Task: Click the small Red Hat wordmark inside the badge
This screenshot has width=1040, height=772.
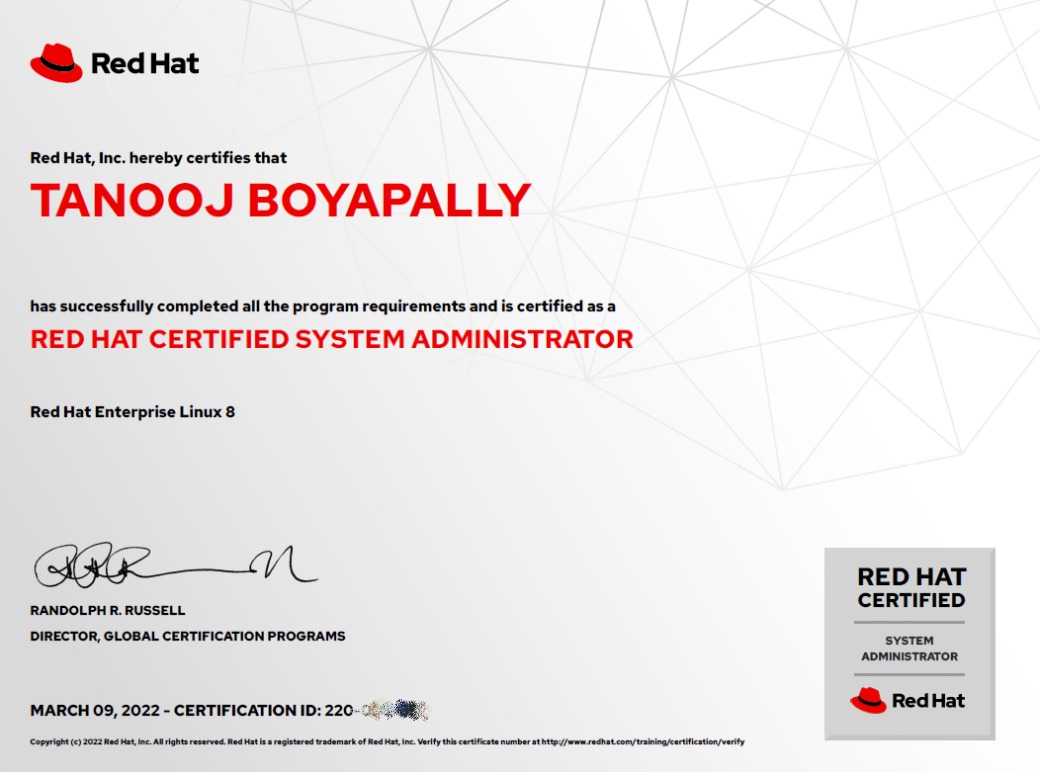Action: click(928, 701)
